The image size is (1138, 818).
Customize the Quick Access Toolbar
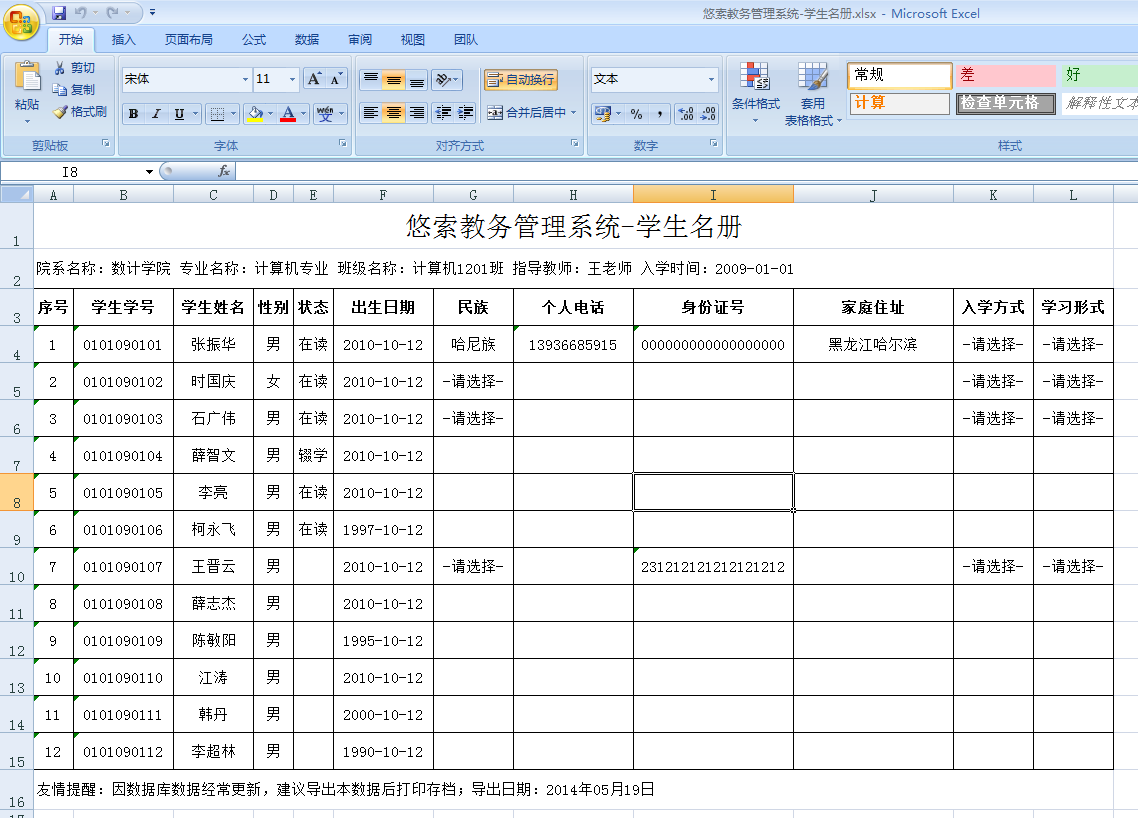[x=152, y=12]
